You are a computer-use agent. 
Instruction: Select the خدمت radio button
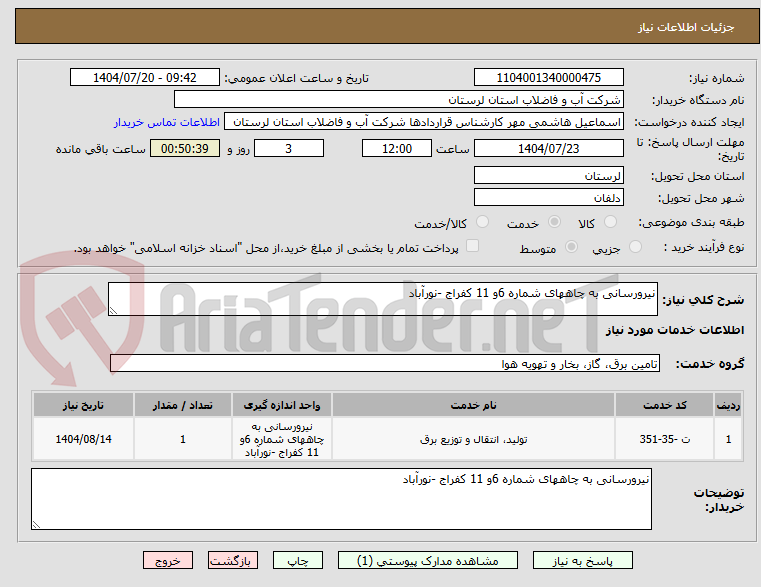[x=554, y=222]
